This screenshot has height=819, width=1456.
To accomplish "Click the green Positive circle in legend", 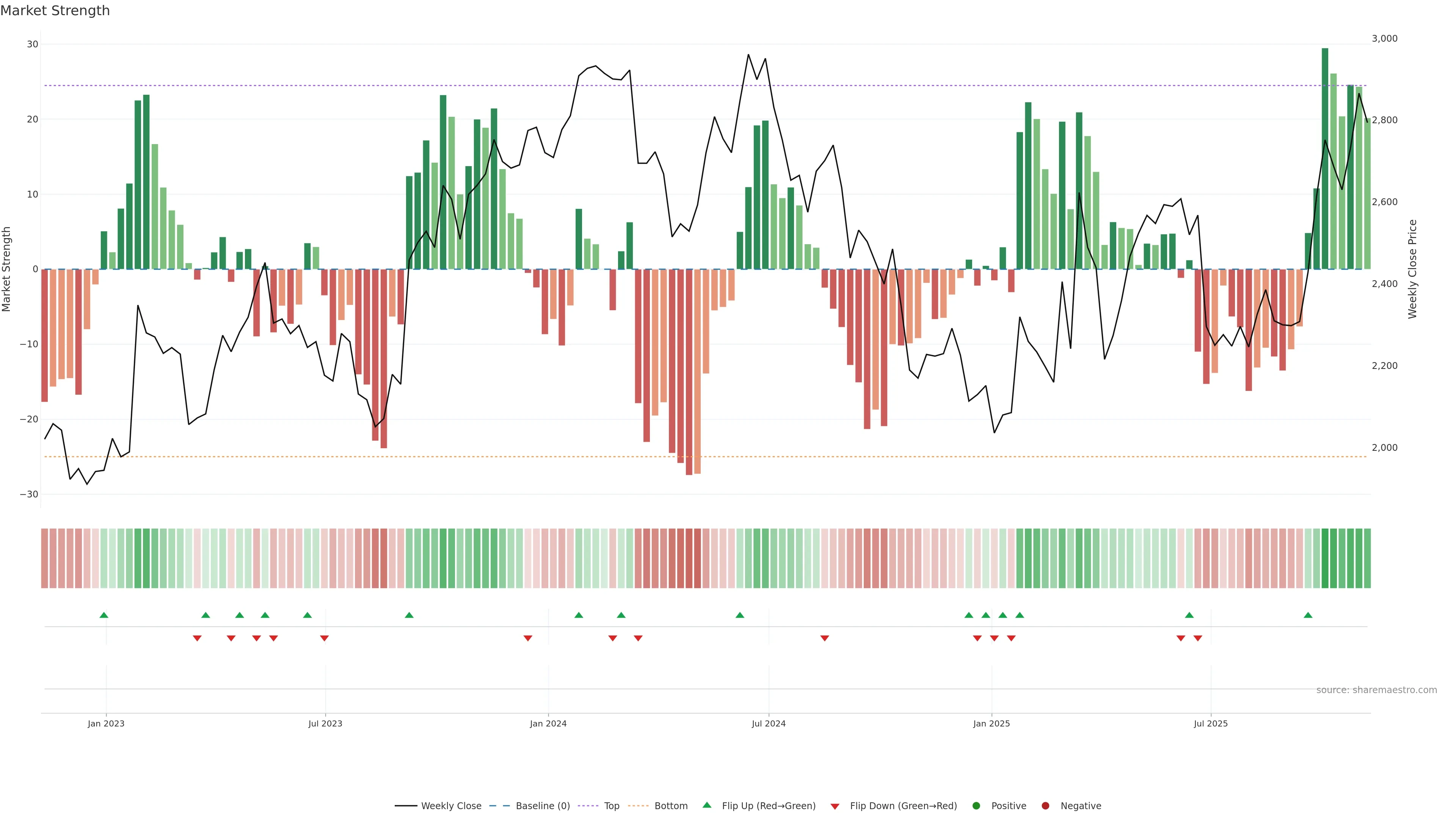I will [976, 805].
